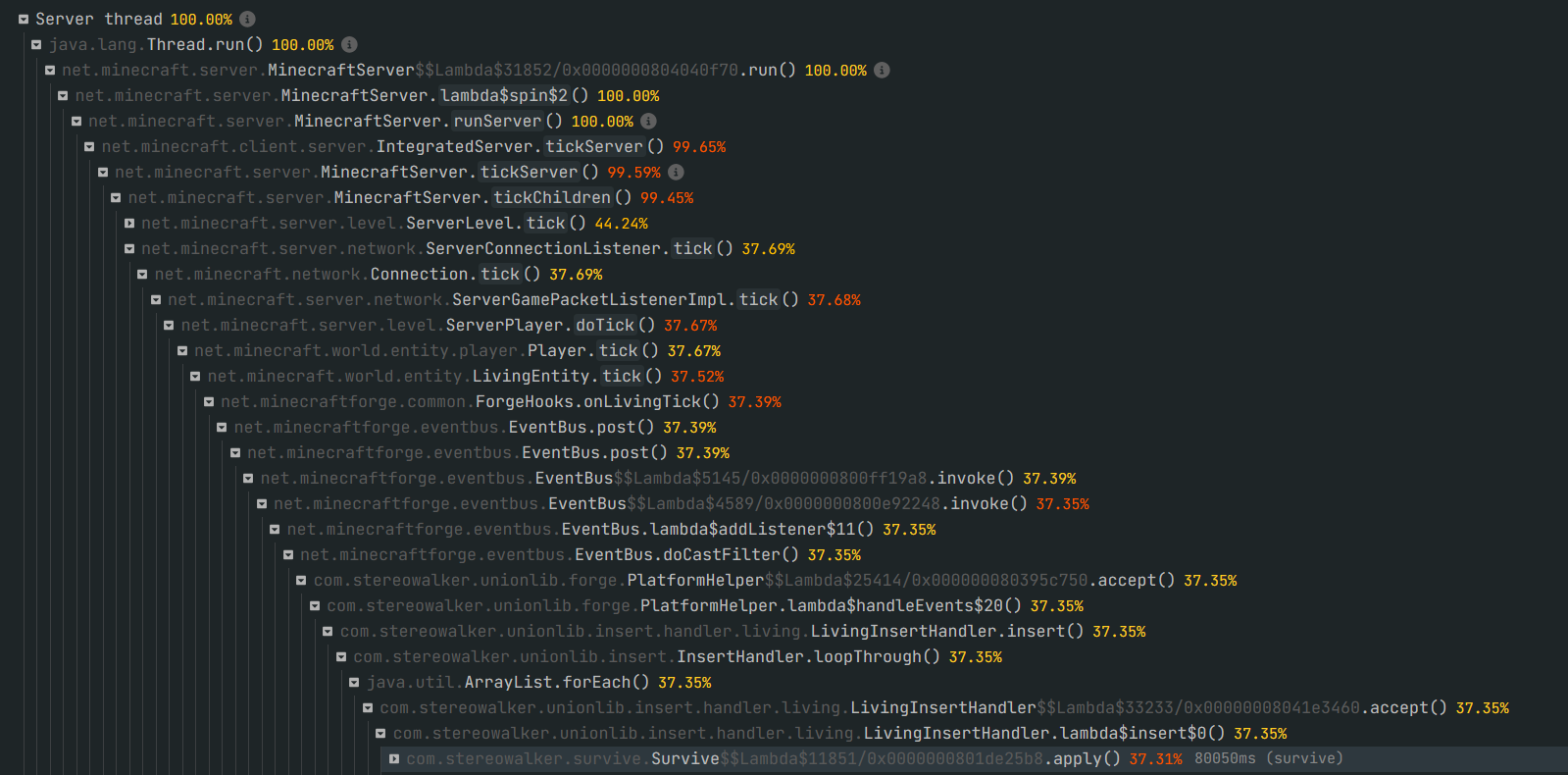Select the MinecraftServer.lambda$spin$2() row
This screenshot has width=1568, height=775.
(x=367, y=96)
